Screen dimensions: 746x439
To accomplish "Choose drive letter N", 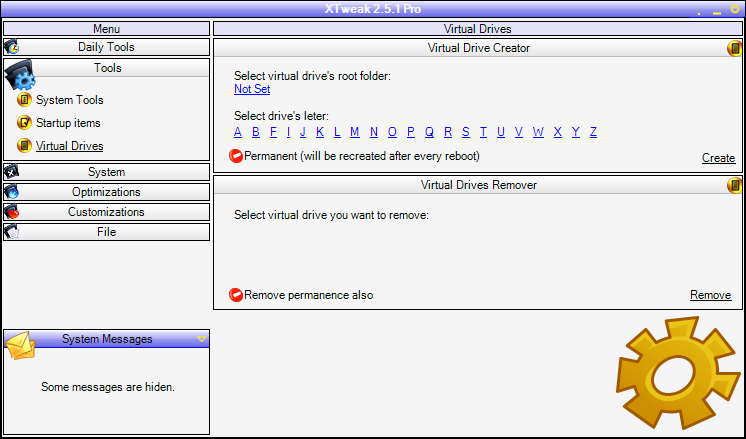I will click(x=374, y=132).
